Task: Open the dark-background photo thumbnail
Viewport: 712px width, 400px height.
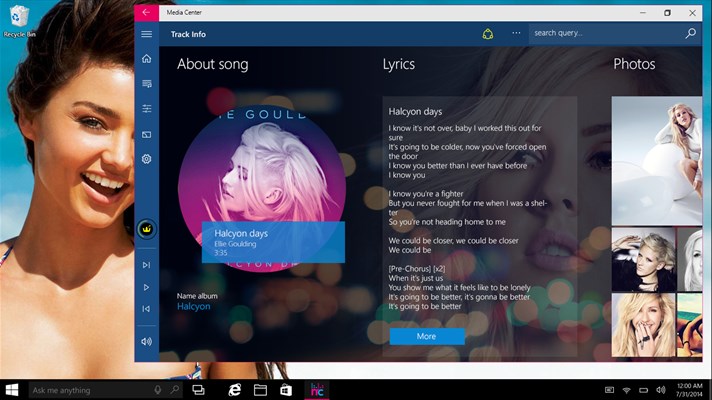Action: (643, 259)
